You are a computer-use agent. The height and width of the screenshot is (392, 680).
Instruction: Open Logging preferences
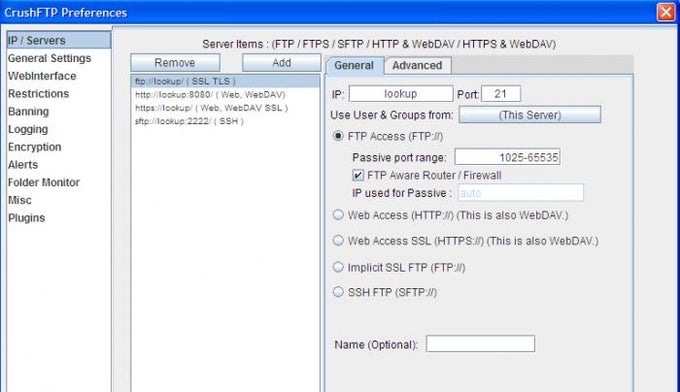28,129
